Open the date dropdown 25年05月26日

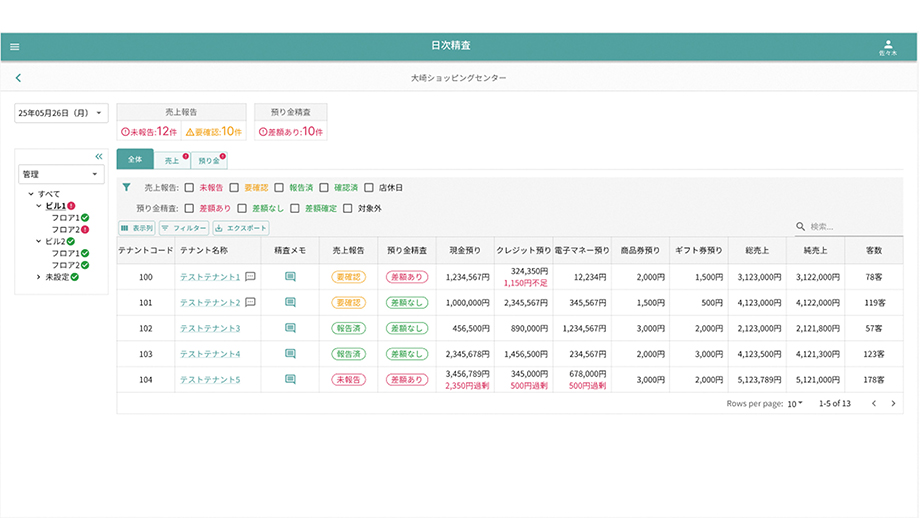point(61,113)
